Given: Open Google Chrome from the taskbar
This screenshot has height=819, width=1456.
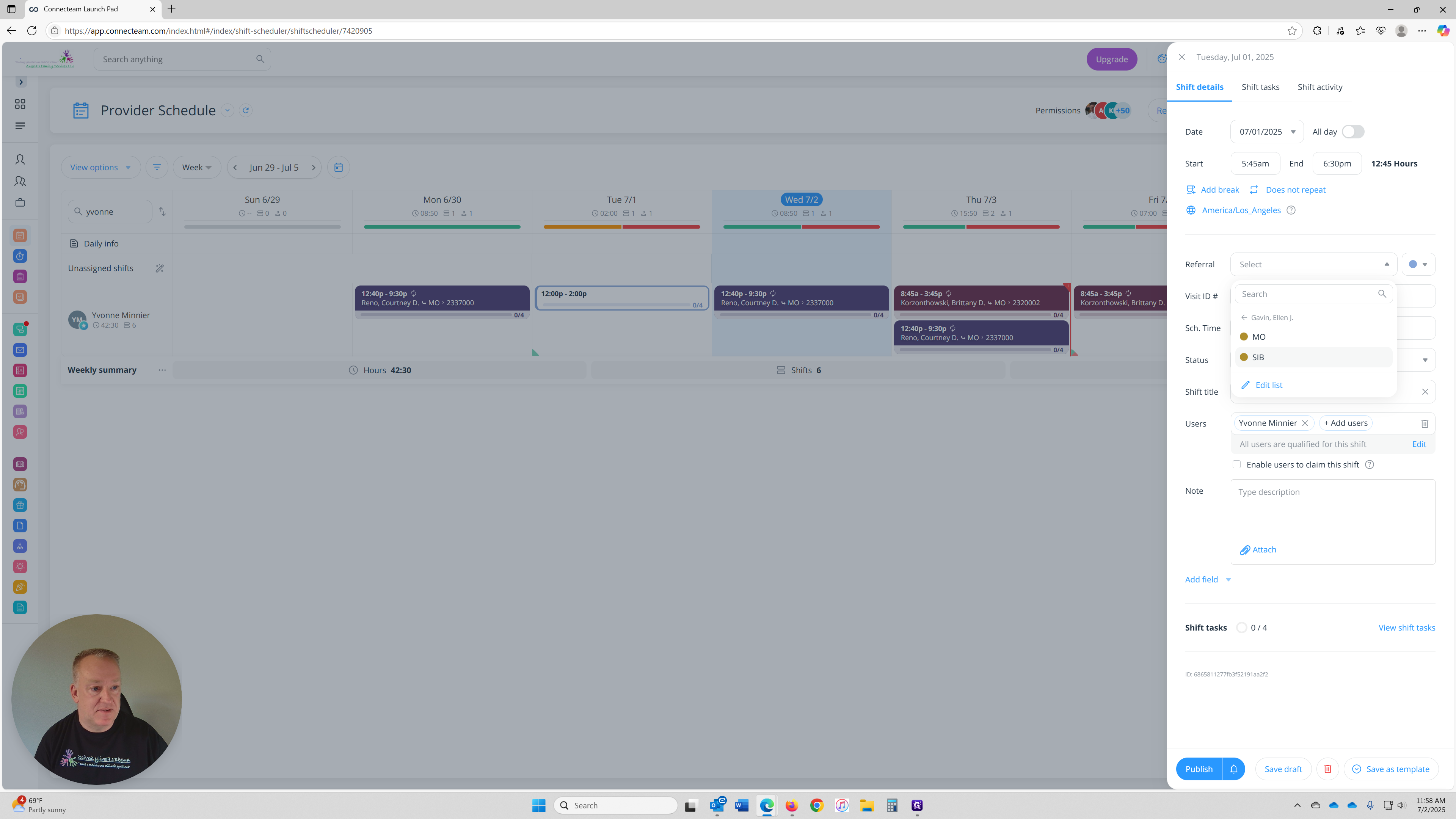Looking at the screenshot, I should 816,805.
